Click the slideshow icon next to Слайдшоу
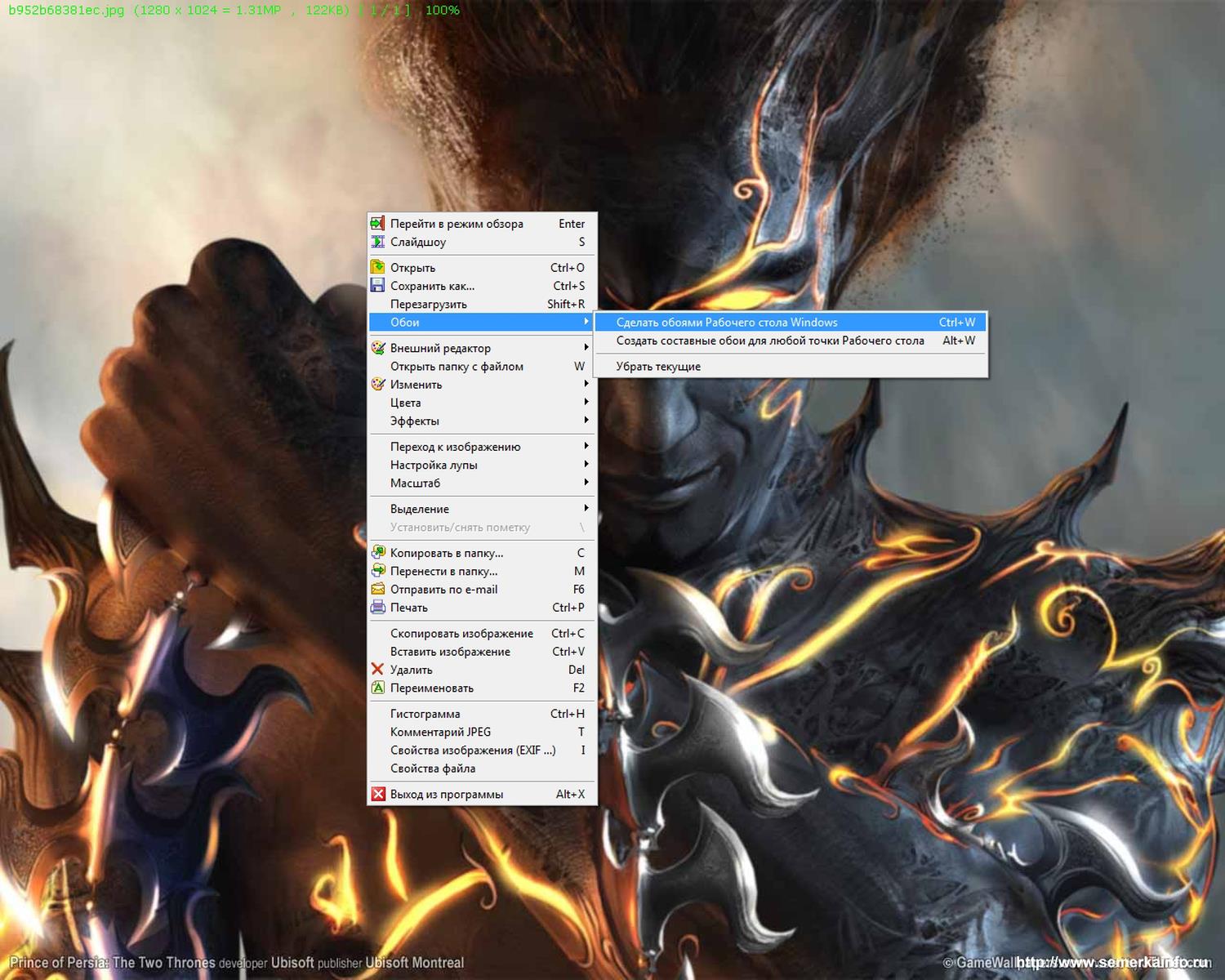 pyautogui.click(x=377, y=242)
